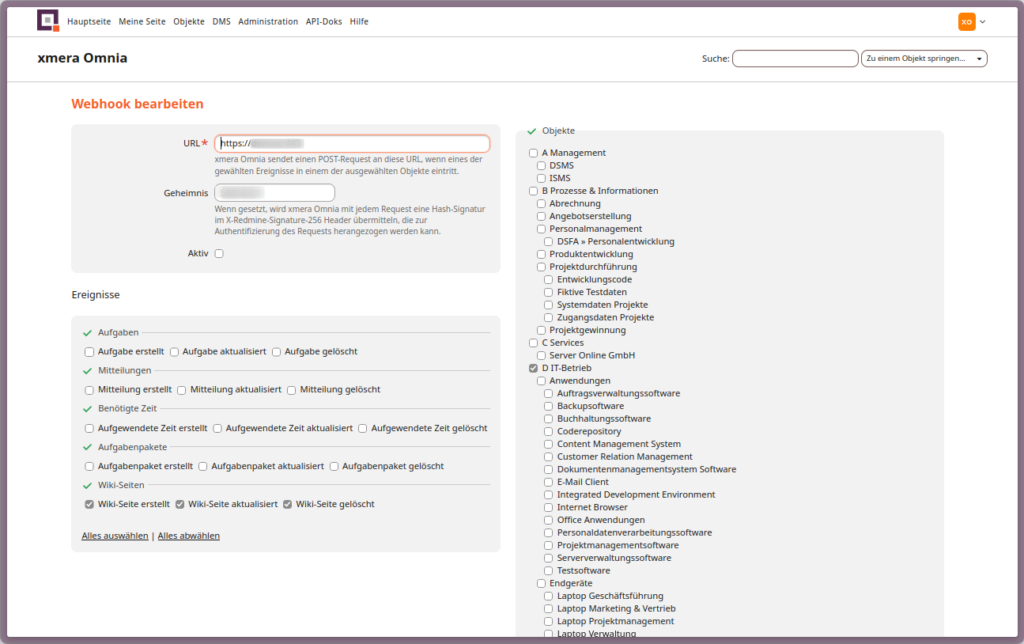The image size is (1024, 644).
Task: Check 'Aufgewendete Zeit erstellt' event
Action: 89,428
